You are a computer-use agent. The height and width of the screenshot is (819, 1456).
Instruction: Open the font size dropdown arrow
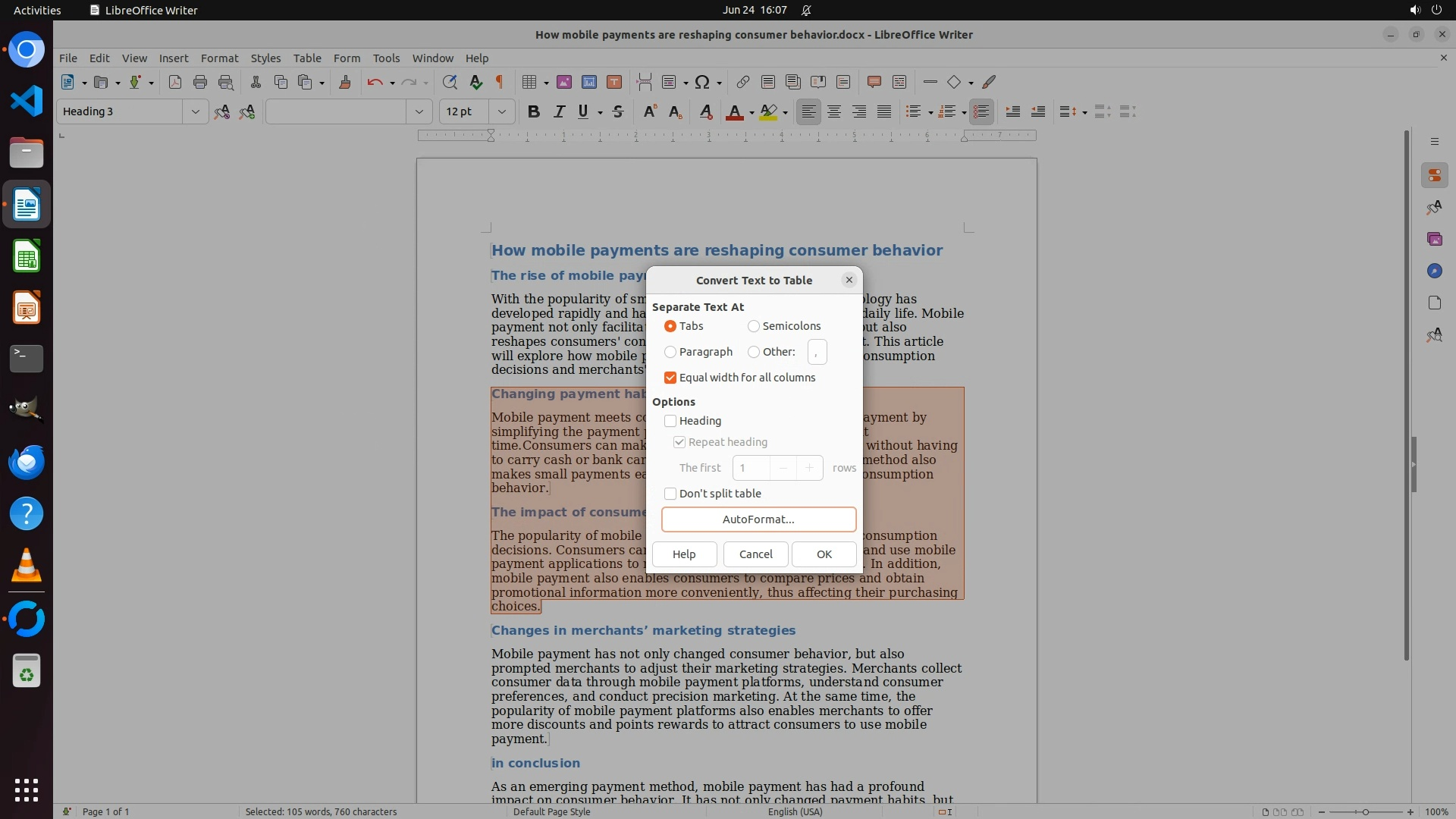pyautogui.click(x=501, y=111)
